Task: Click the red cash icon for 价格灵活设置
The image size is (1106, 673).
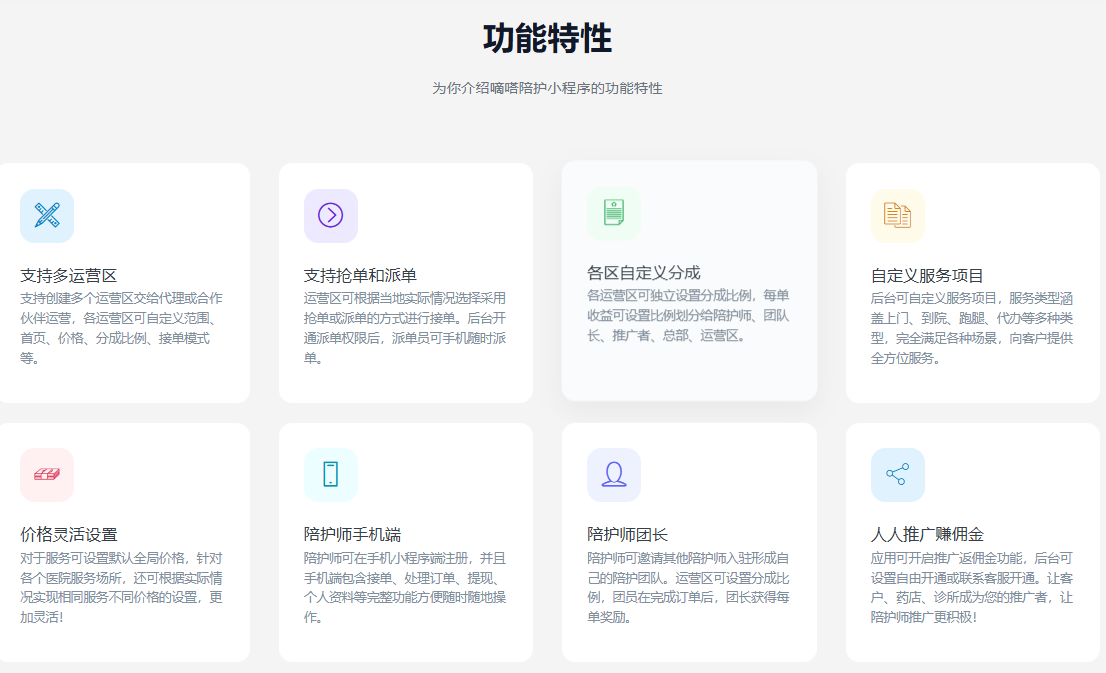Action: point(47,474)
